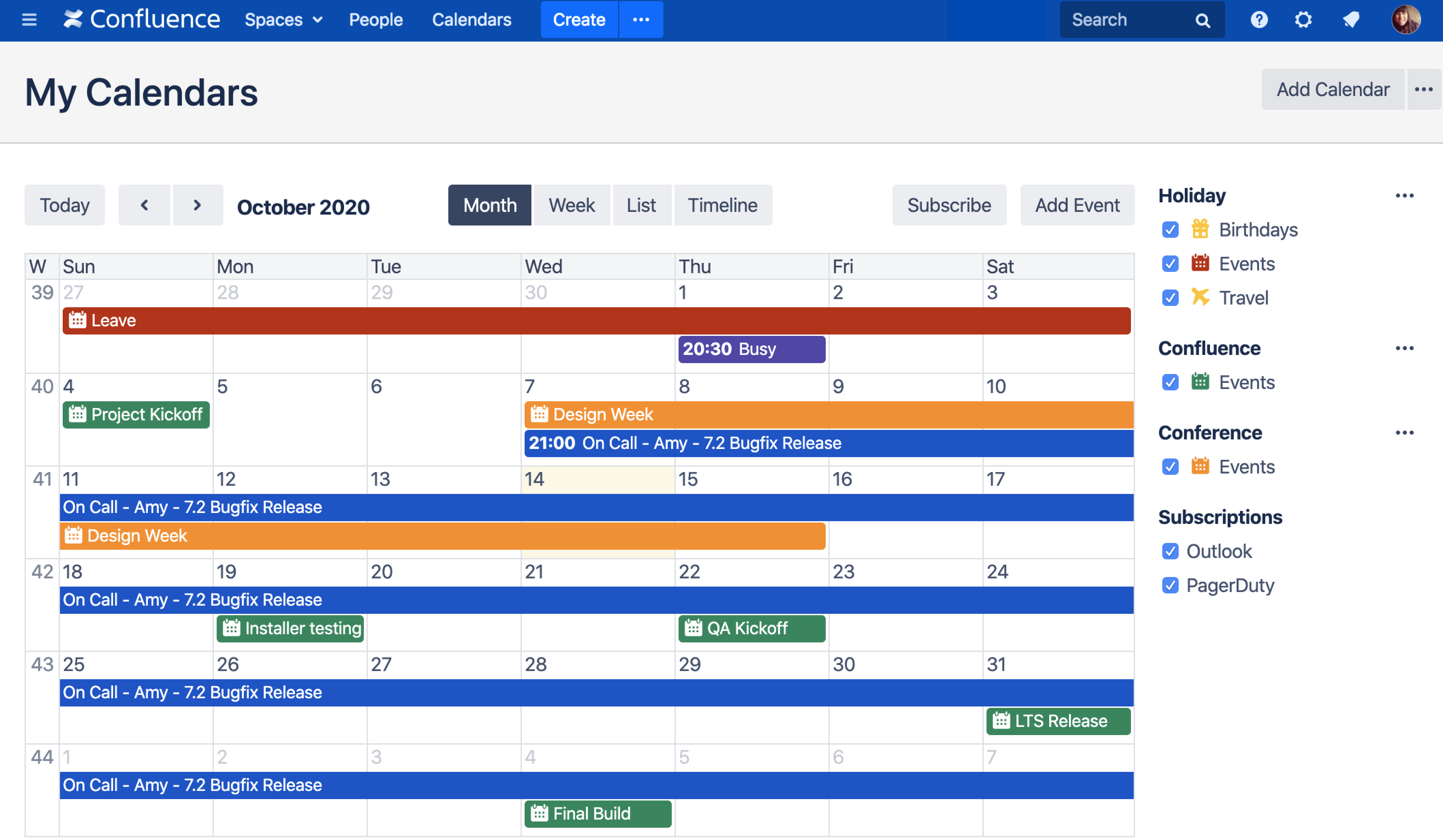Select the Timeline view tab
This screenshot has height=840, width=1443.
point(722,205)
